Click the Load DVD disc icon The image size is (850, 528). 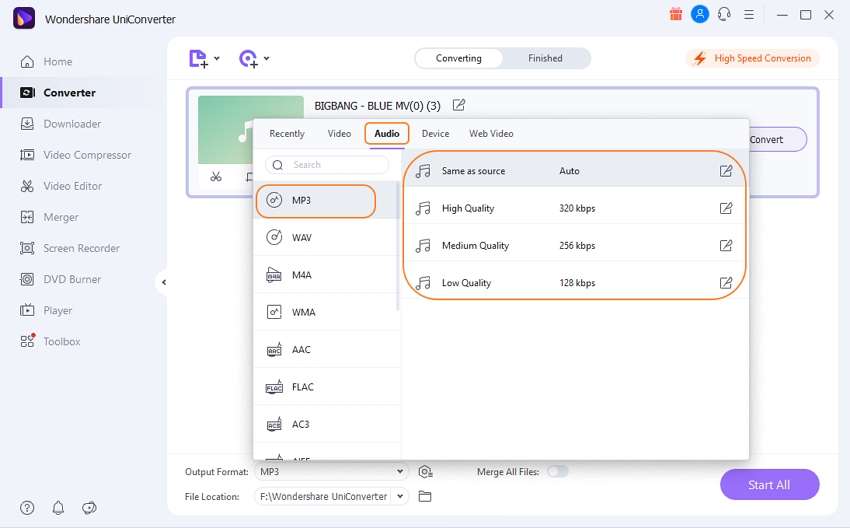pos(248,59)
